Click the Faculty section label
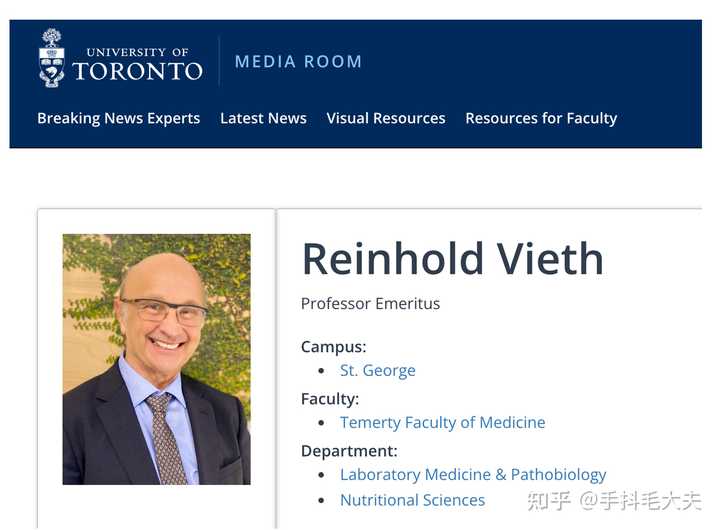 click(330, 398)
